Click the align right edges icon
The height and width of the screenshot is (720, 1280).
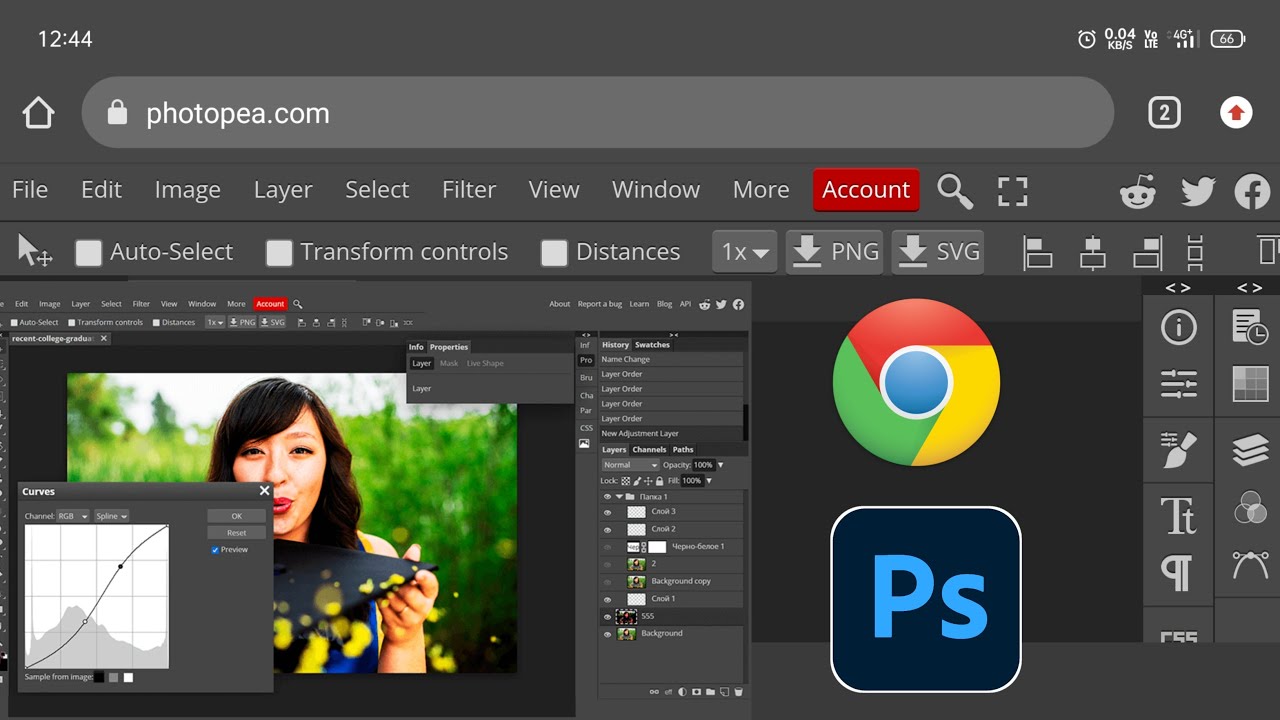(1147, 252)
